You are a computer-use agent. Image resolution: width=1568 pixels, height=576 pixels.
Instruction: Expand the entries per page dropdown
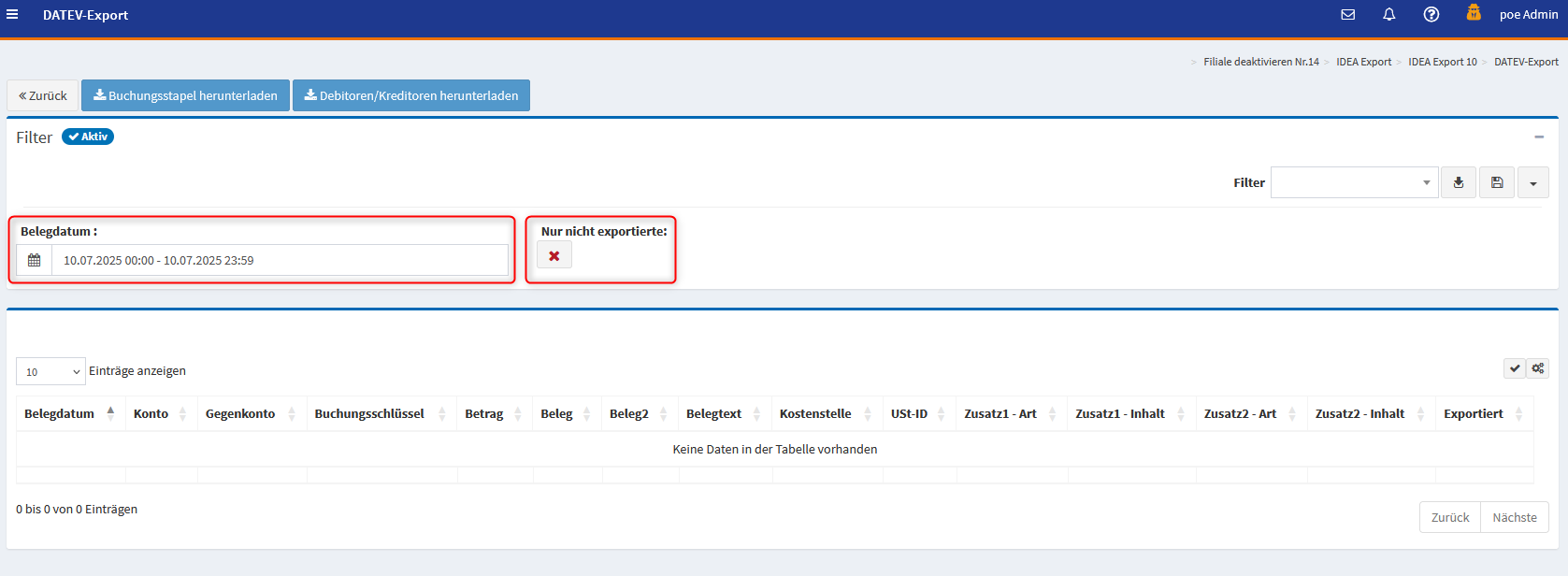pos(50,371)
